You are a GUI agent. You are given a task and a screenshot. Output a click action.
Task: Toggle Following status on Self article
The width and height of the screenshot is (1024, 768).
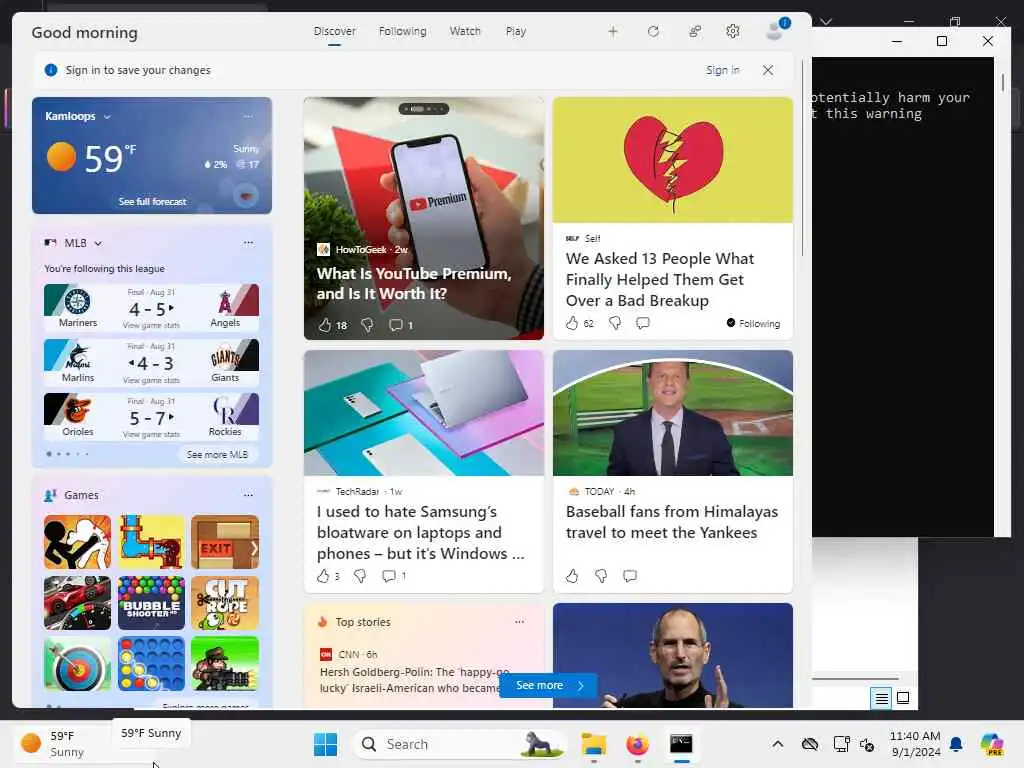pos(753,323)
